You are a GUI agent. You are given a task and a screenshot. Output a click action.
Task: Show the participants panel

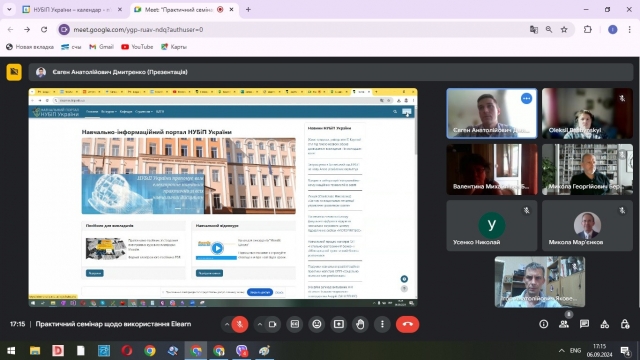564,324
